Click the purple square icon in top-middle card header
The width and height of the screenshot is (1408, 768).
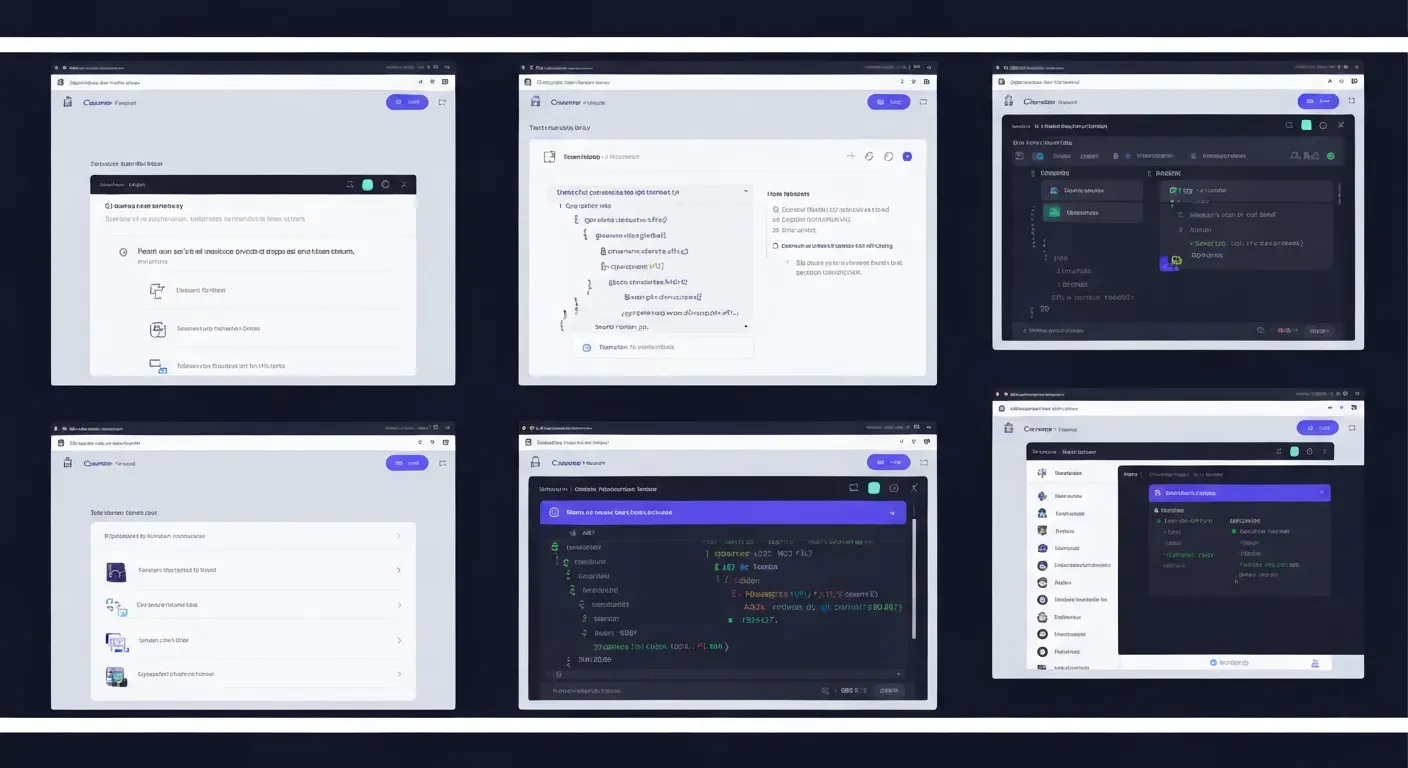pyautogui.click(x=907, y=157)
